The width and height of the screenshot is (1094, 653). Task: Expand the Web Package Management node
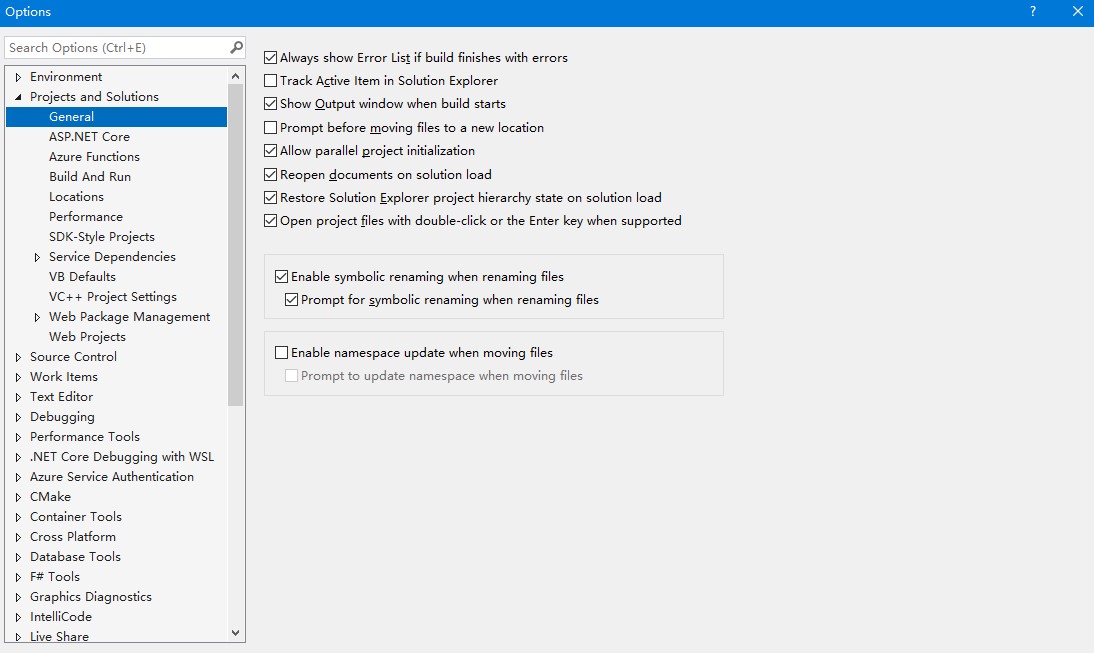[x=38, y=317]
